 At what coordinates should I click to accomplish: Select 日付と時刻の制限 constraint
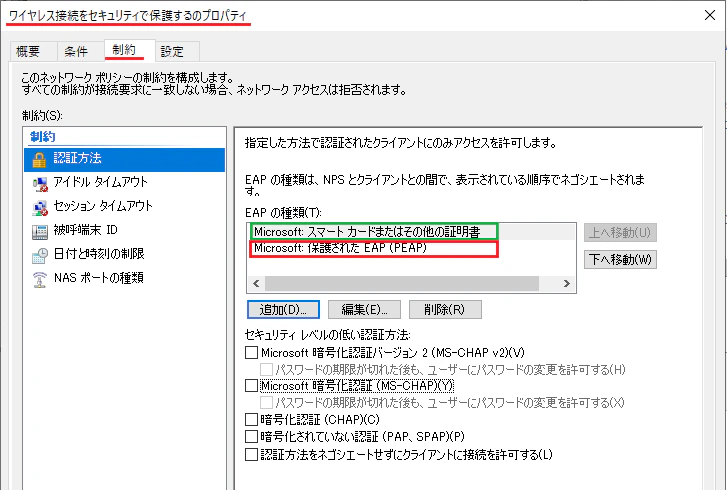pos(124,255)
